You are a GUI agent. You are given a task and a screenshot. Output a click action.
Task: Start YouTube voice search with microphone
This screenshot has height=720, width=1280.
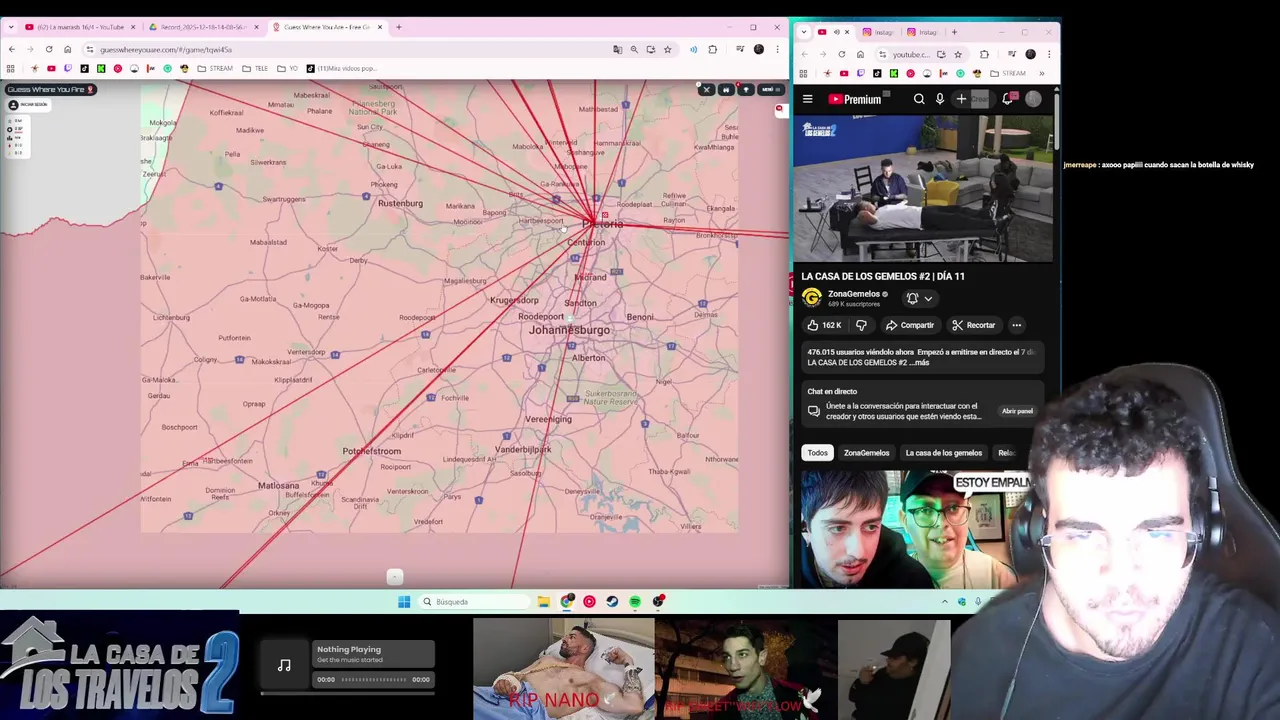tap(940, 99)
